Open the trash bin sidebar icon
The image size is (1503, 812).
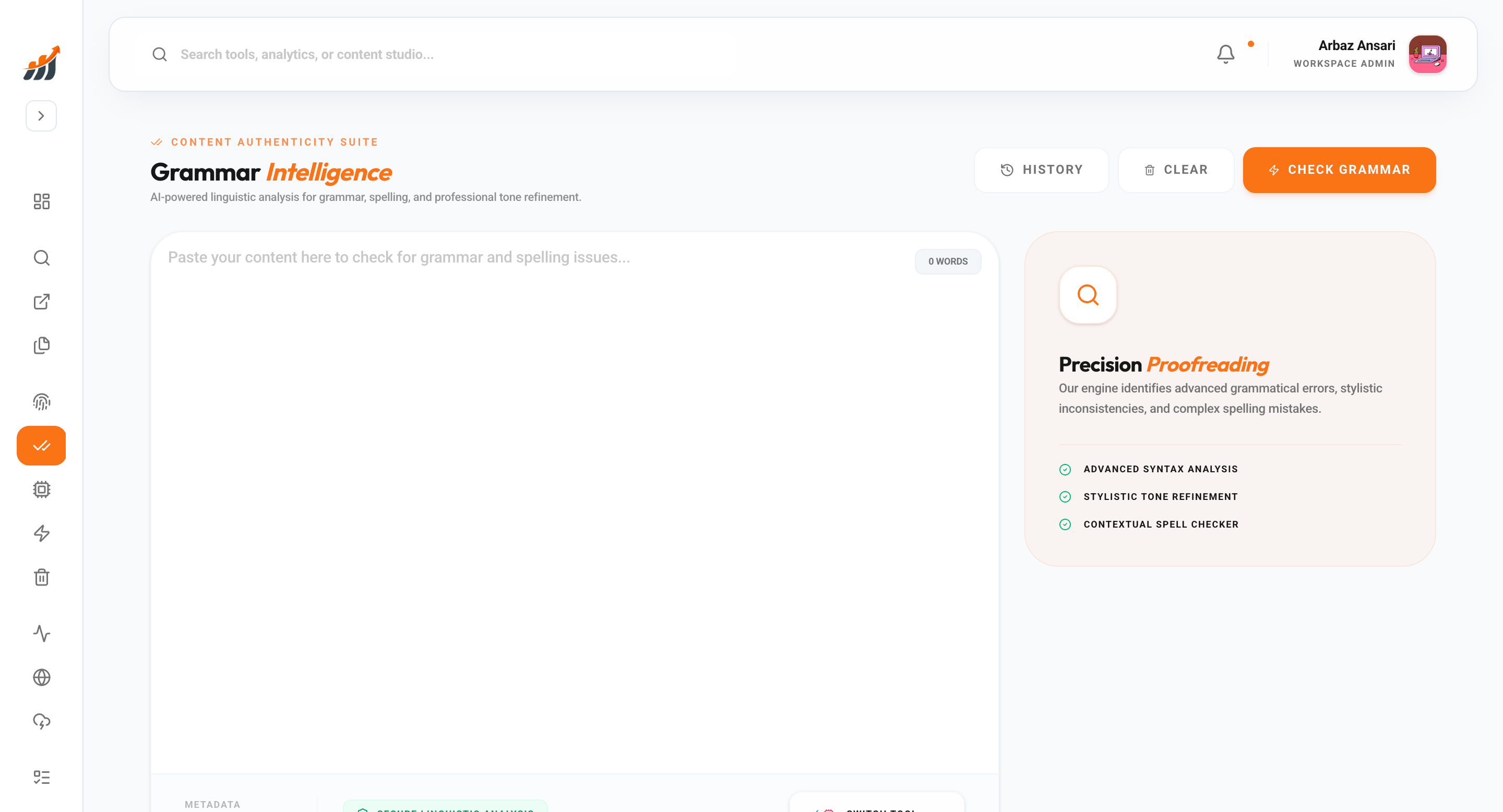[41, 577]
